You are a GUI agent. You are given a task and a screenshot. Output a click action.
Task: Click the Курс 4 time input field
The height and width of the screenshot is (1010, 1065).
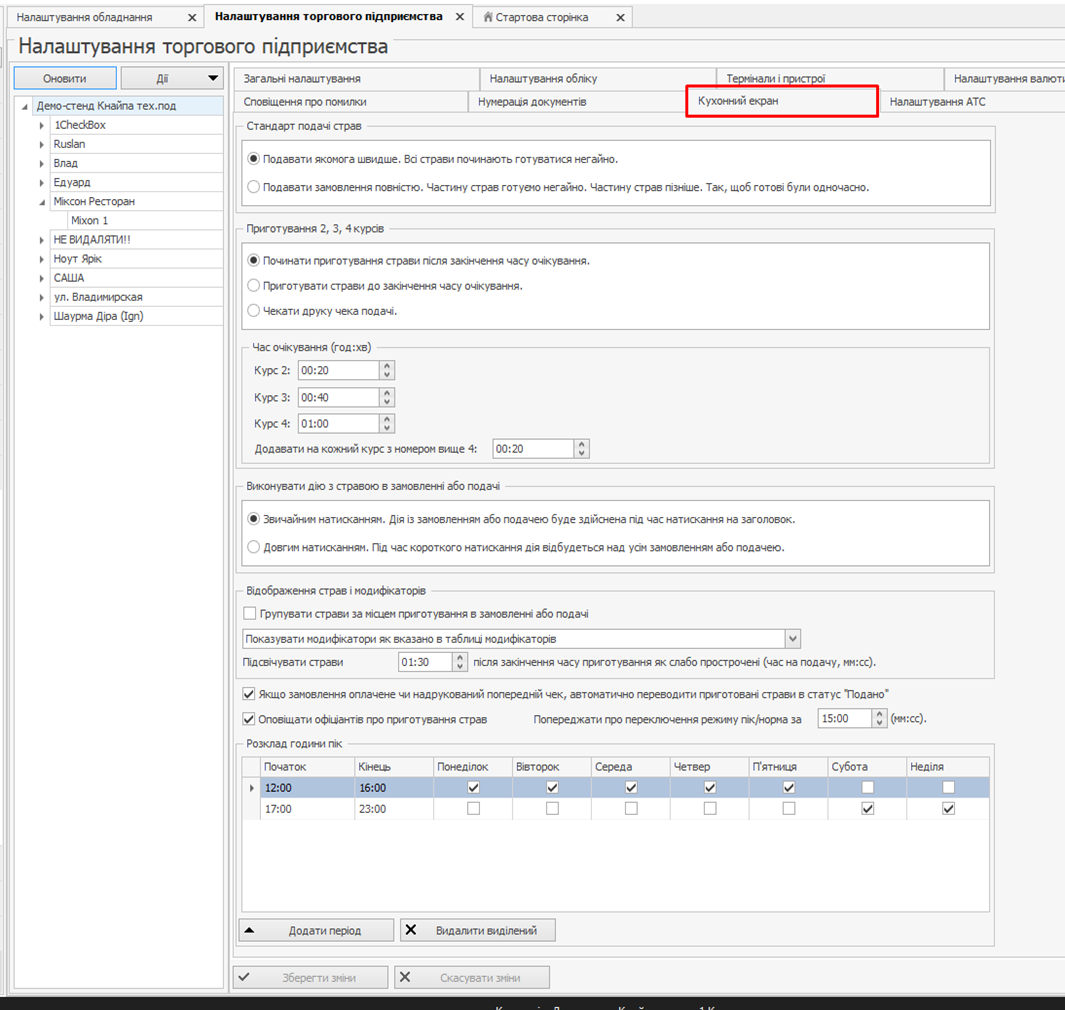[x=338, y=423]
